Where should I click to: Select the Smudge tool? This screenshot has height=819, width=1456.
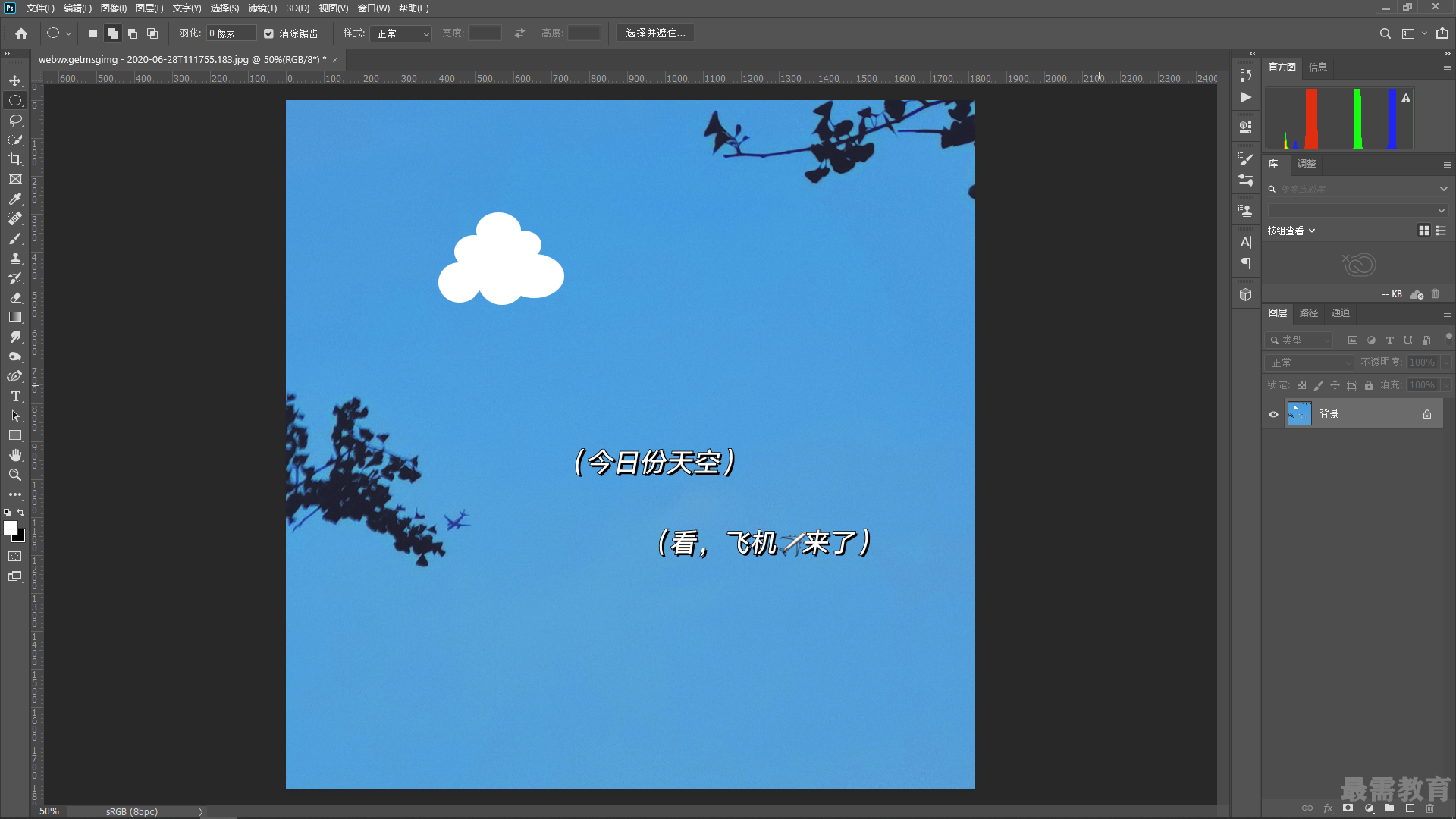tap(15, 337)
